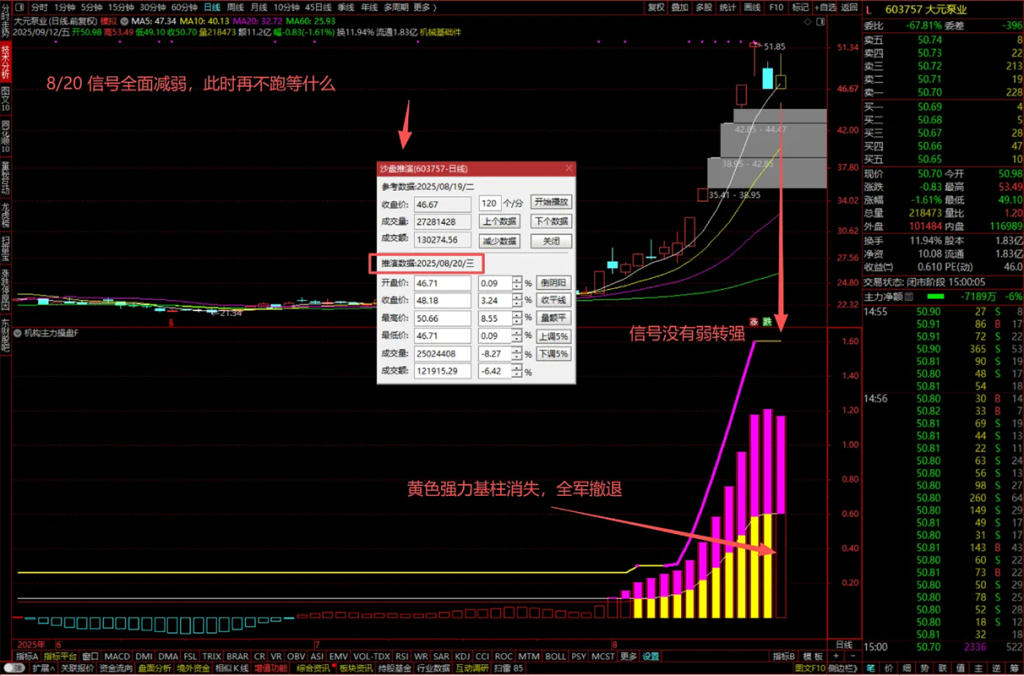
Task: Activate the 叠加 overlay tool
Action: 679,8
